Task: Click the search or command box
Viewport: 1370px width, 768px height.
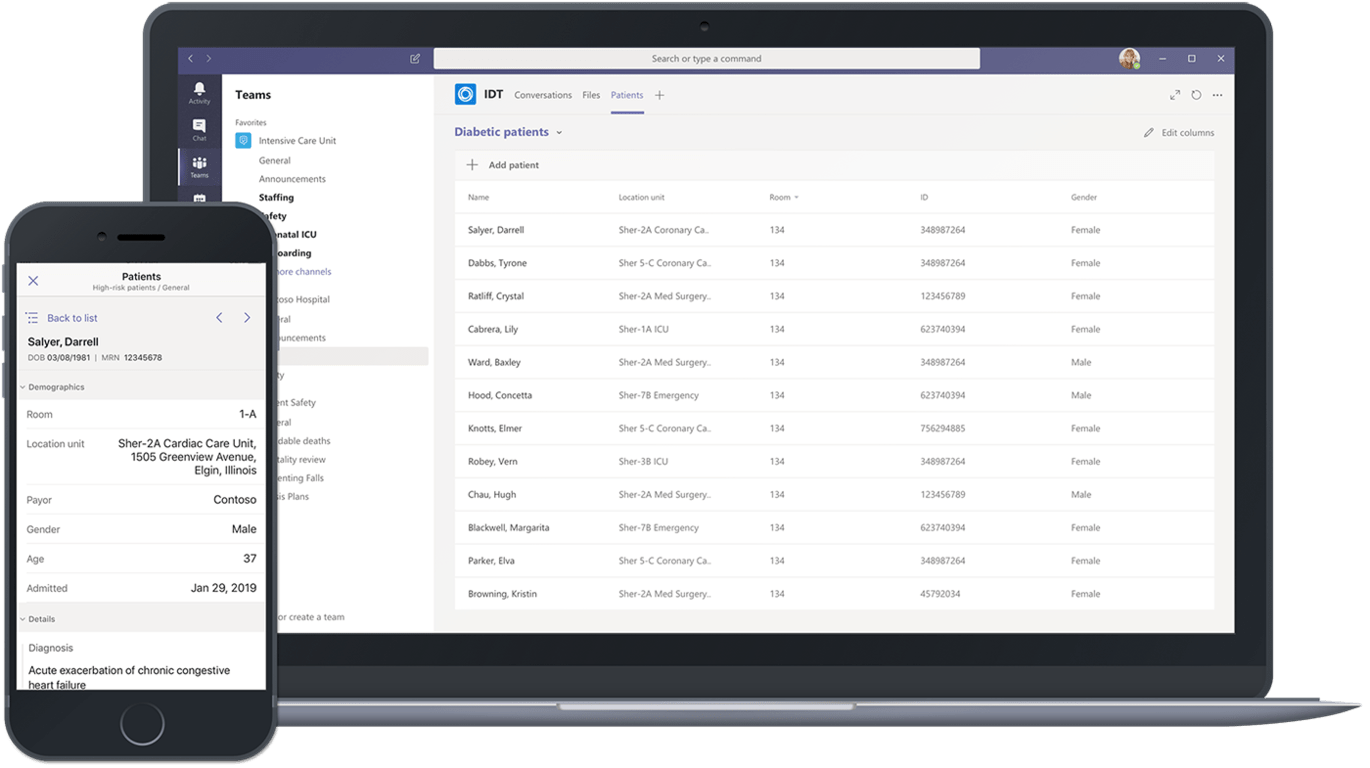Action: [706, 59]
